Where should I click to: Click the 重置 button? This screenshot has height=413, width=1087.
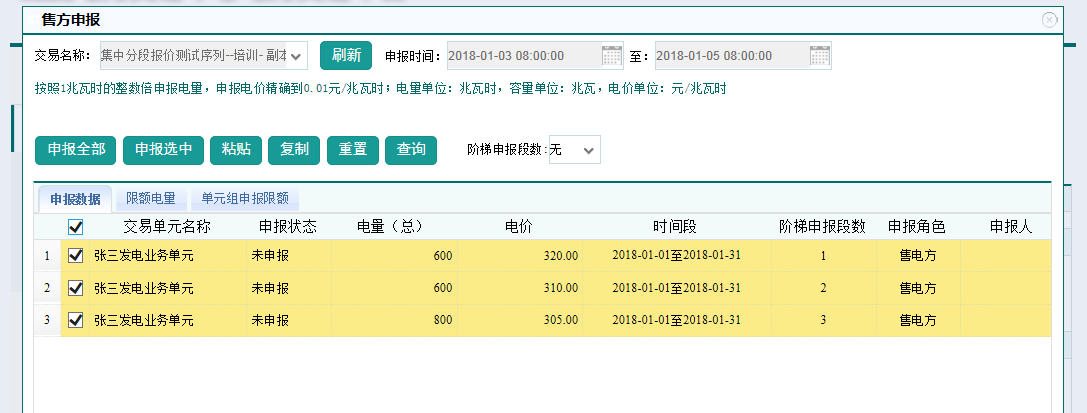(x=352, y=149)
